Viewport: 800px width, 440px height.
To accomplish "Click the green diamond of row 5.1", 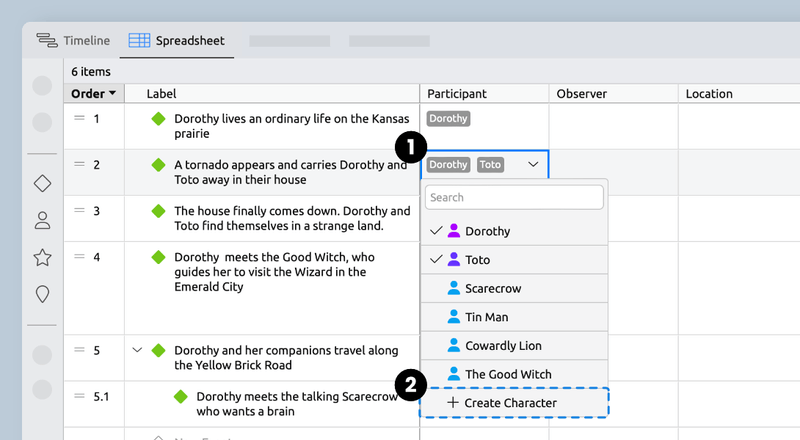I will pos(181,397).
